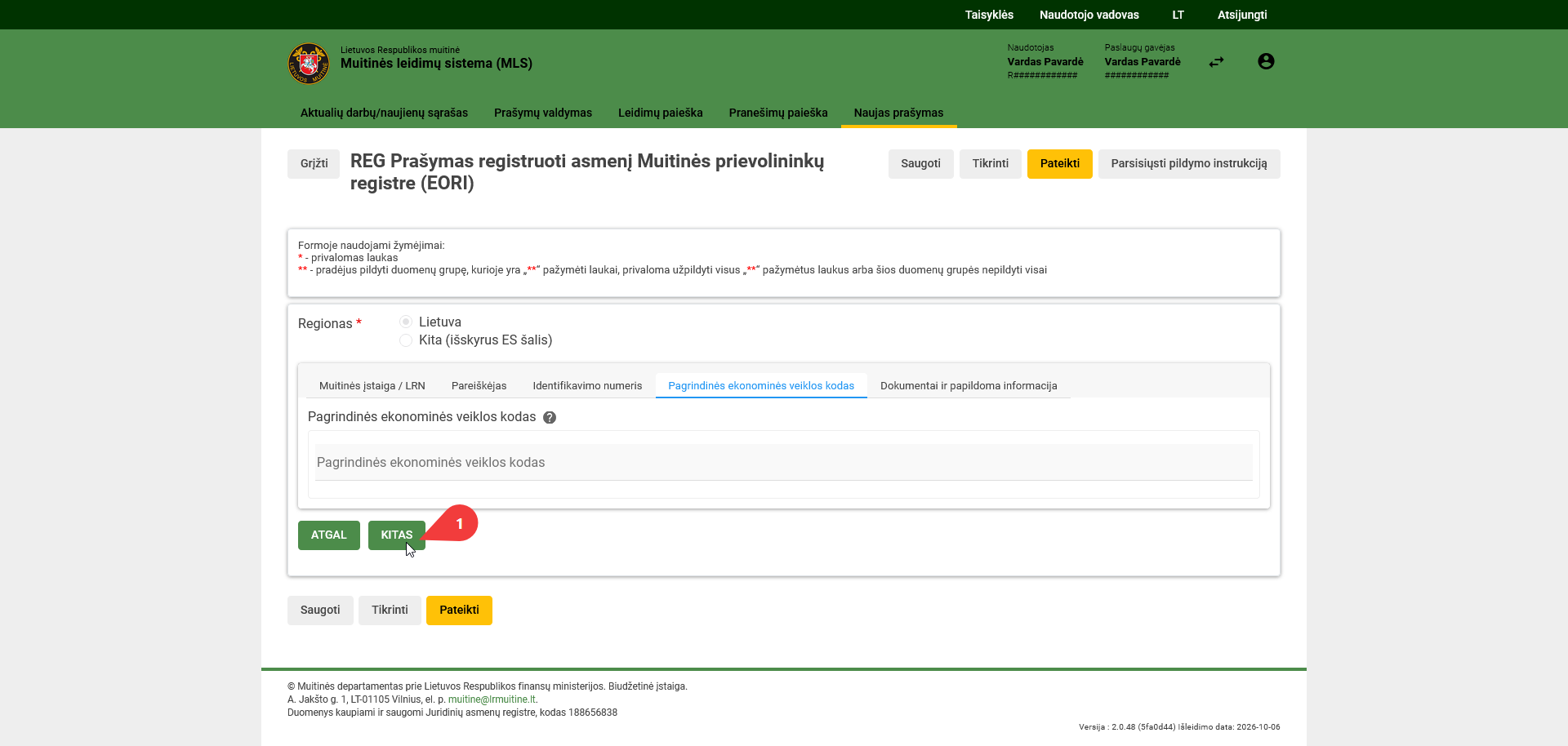
Task: Click the help question mark icon
Action: [x=550, y=417]
